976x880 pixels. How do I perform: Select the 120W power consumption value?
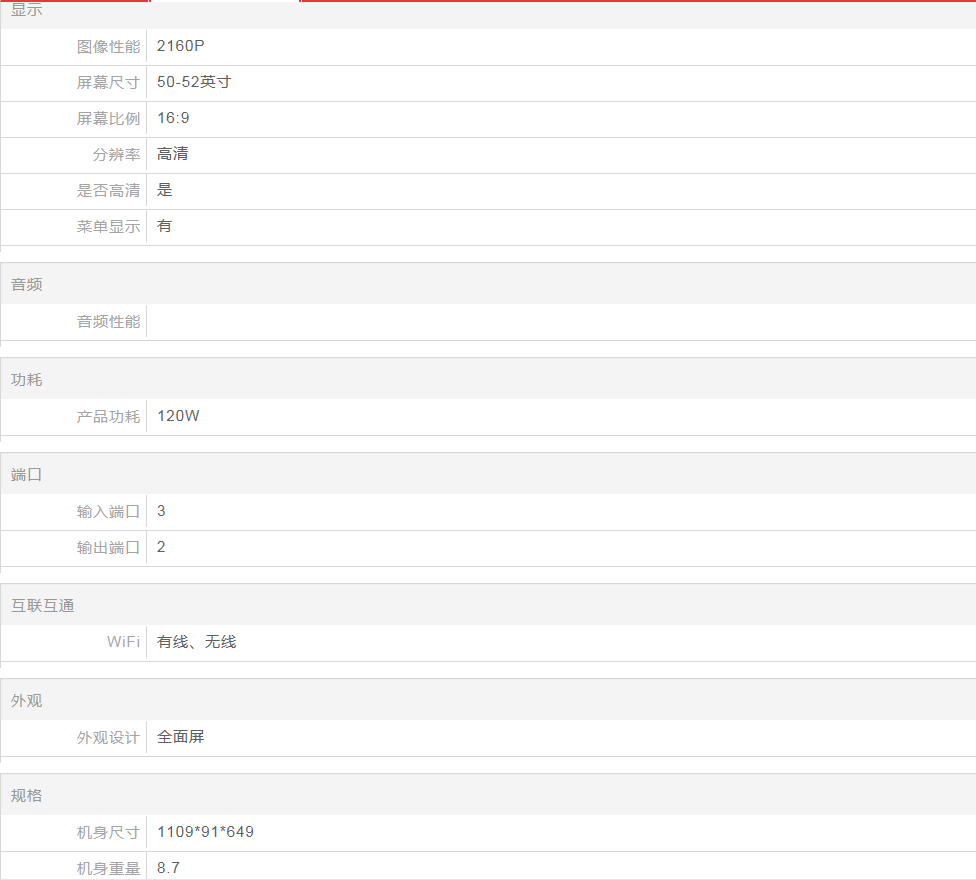tap(178, 416)
